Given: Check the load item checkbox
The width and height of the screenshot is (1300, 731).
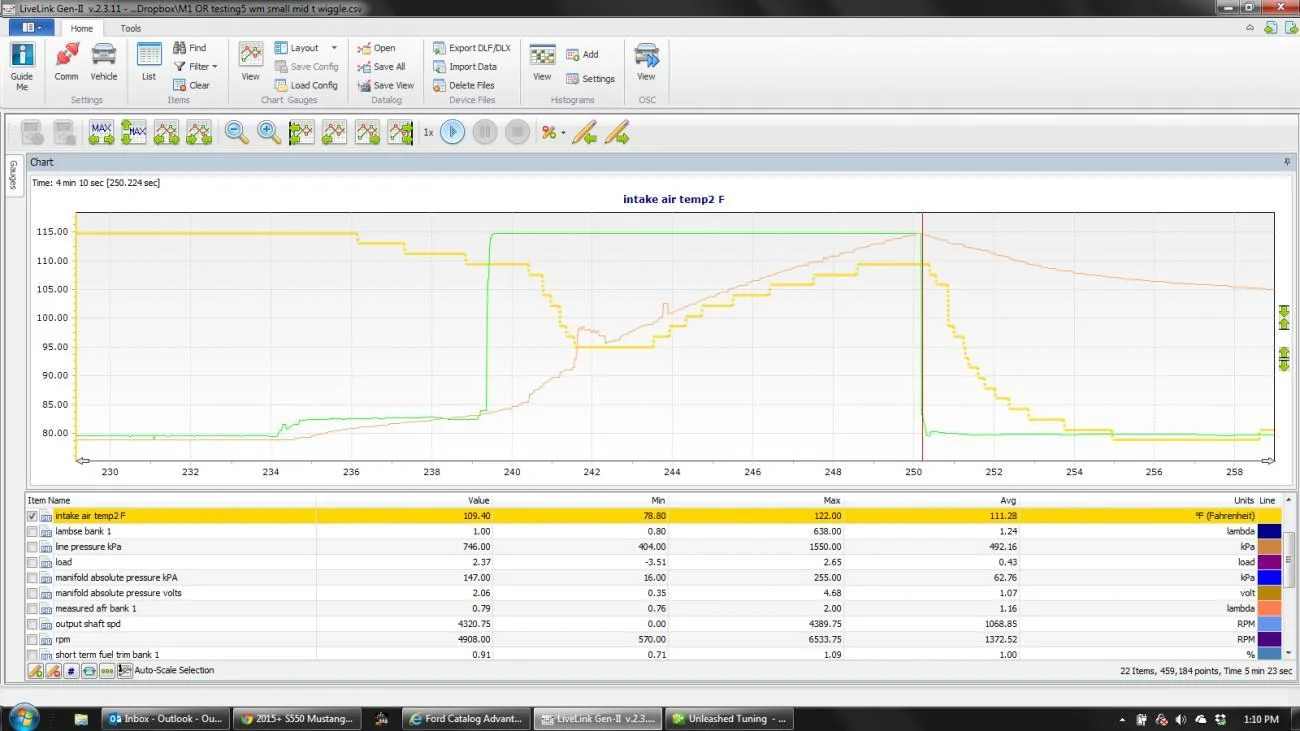Looking at the screenshot, I should coord(32,562).
